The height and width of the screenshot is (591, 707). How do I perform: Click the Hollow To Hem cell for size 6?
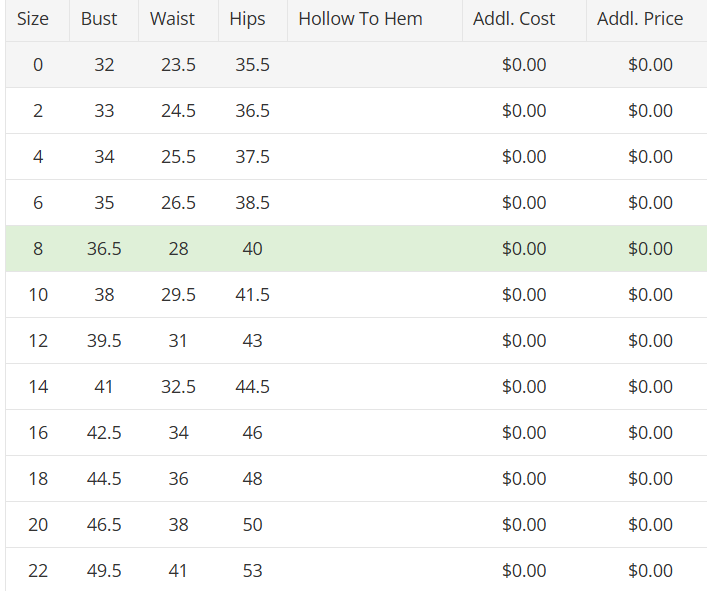point(375,203)
